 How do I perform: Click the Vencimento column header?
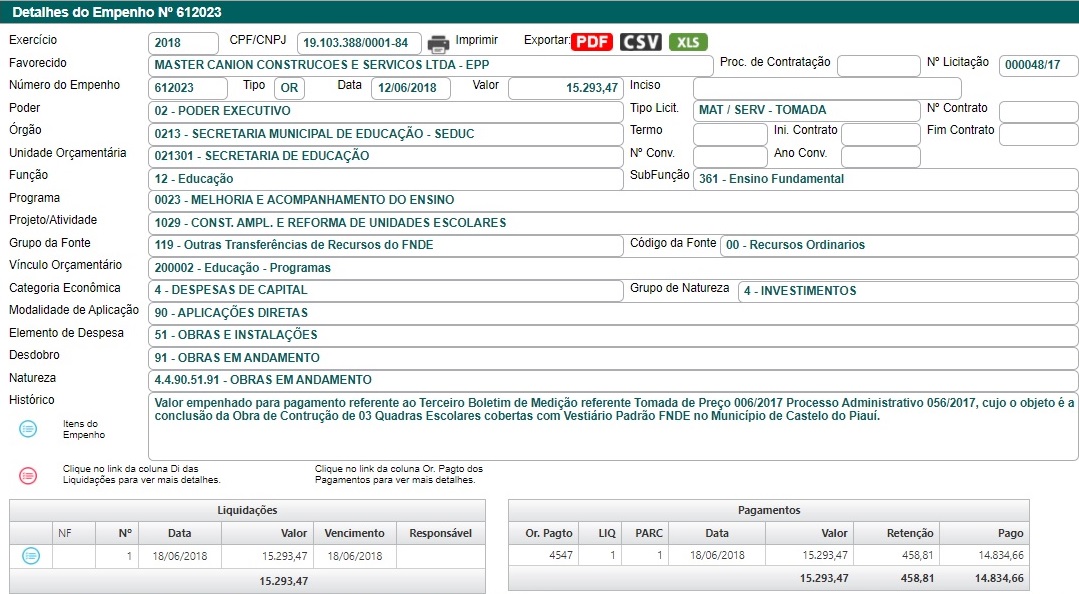coord(354,533)
